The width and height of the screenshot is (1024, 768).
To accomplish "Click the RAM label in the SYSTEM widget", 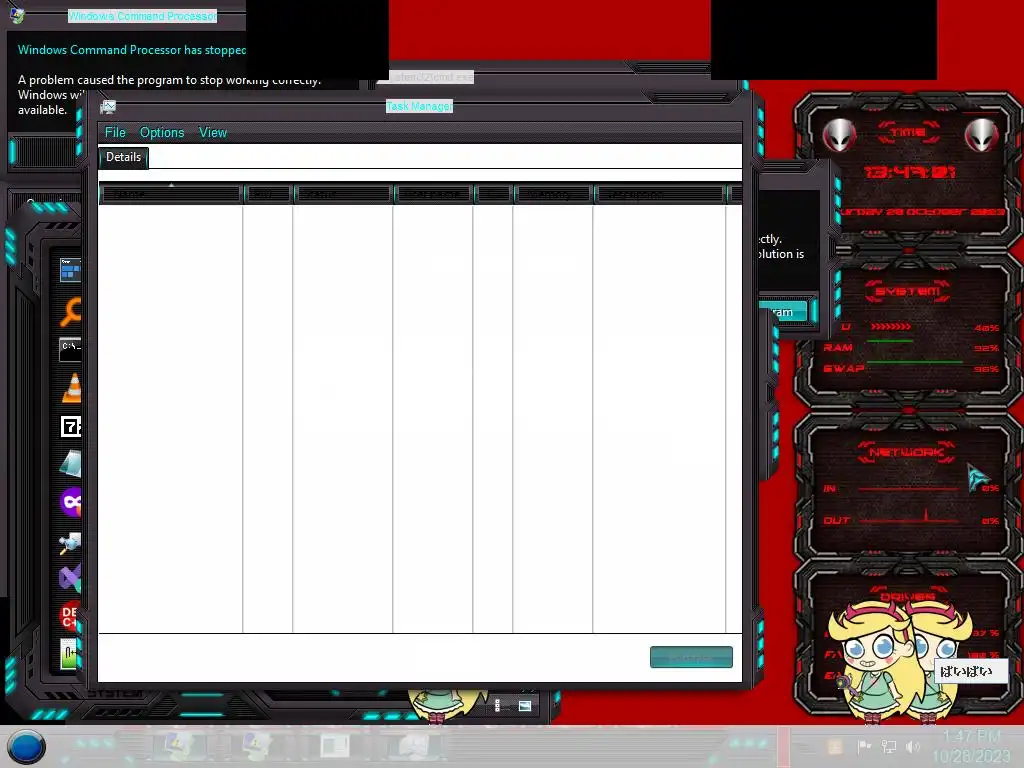I will pos(838,347).
